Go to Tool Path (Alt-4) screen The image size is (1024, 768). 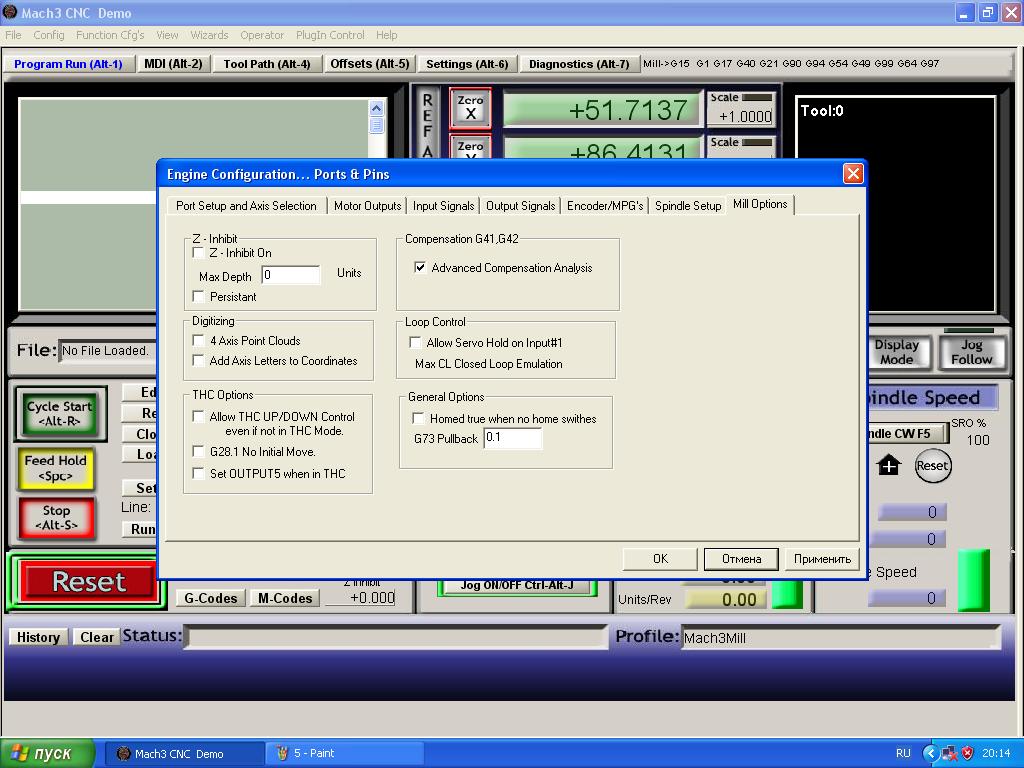pos(266,63)
